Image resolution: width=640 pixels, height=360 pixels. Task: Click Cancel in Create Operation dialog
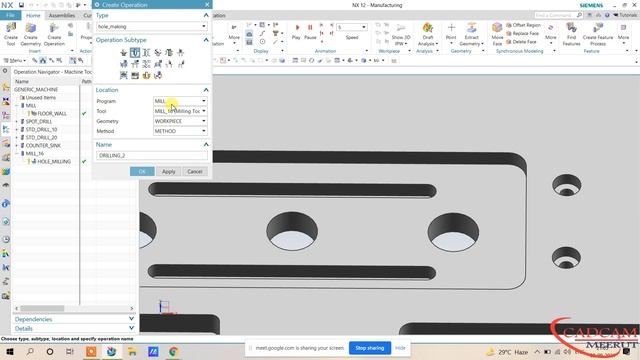coord(195,171)
